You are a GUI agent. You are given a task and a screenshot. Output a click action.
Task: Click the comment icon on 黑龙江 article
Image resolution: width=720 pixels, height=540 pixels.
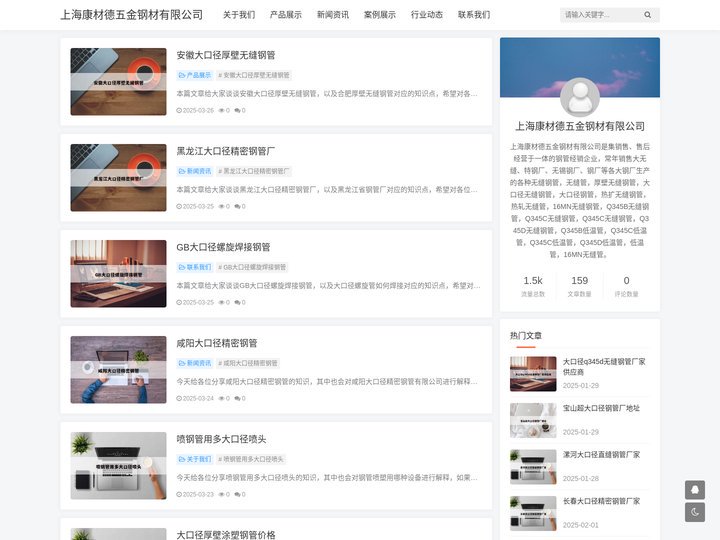pos(237,207)
